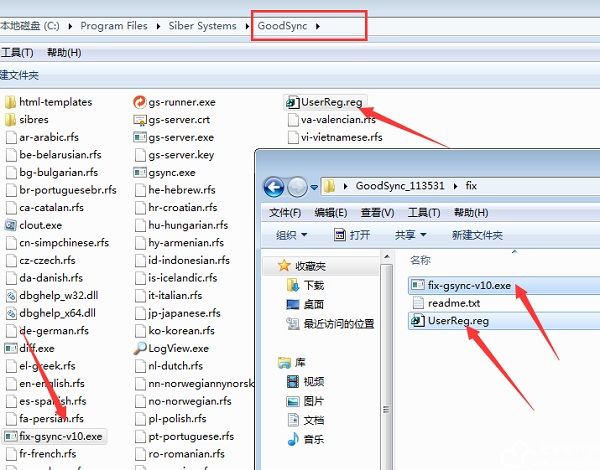Select the gs-server.exe icon
The image size is (600, 470).
(140, 137)
